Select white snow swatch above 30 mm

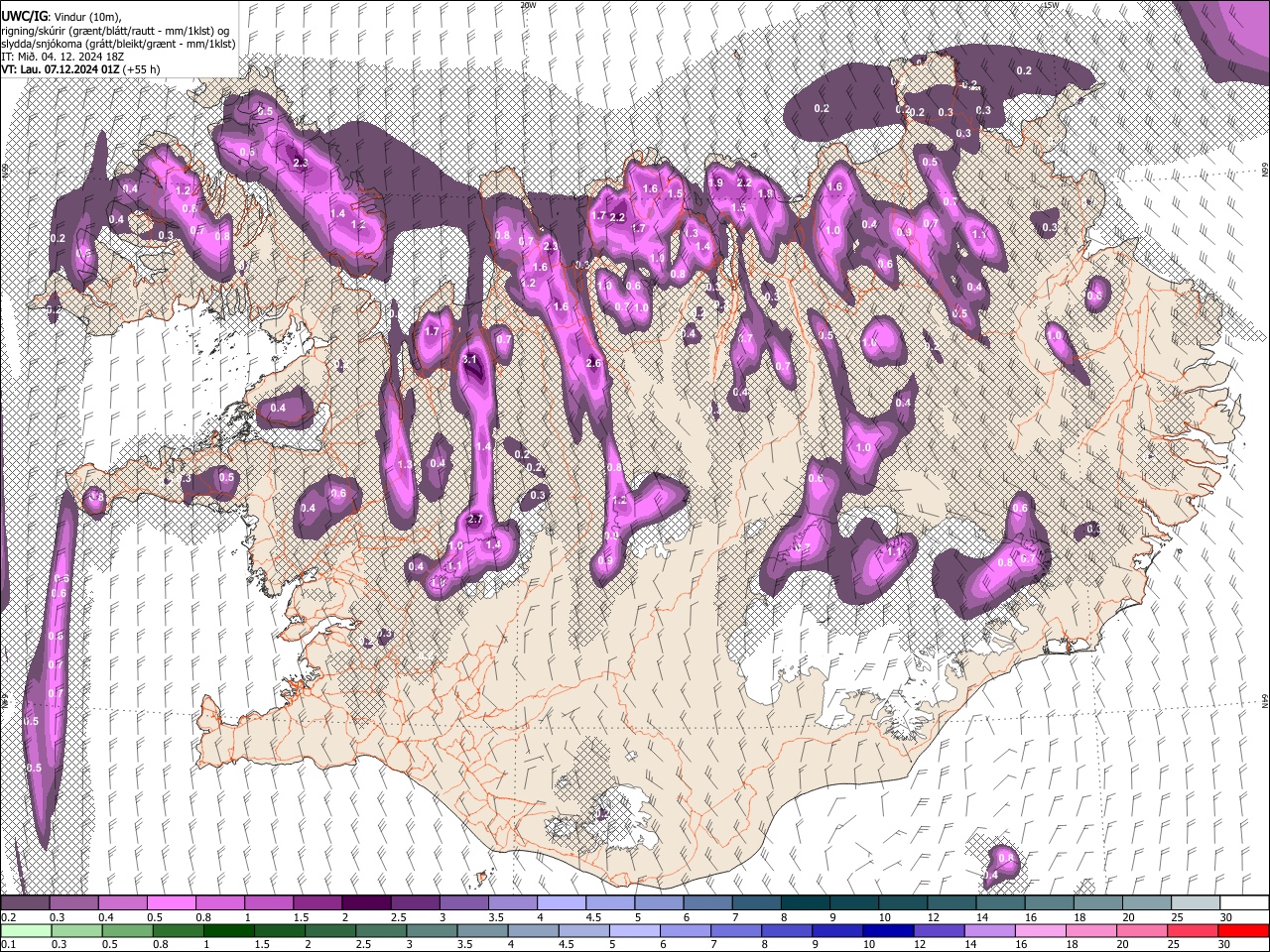pos(1242,903)
